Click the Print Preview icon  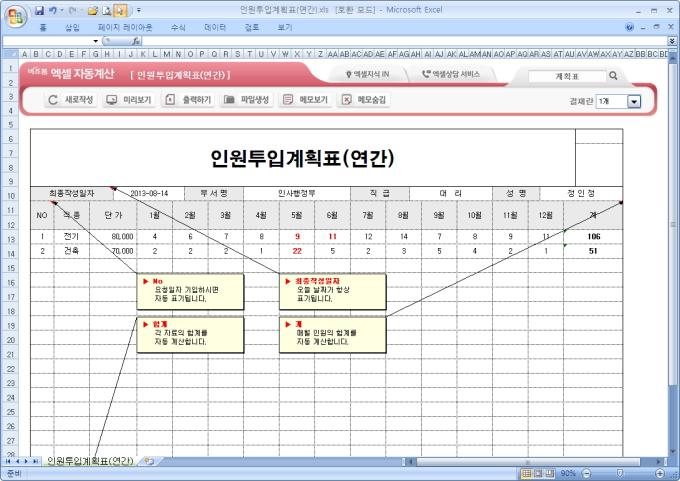point(107,10)
